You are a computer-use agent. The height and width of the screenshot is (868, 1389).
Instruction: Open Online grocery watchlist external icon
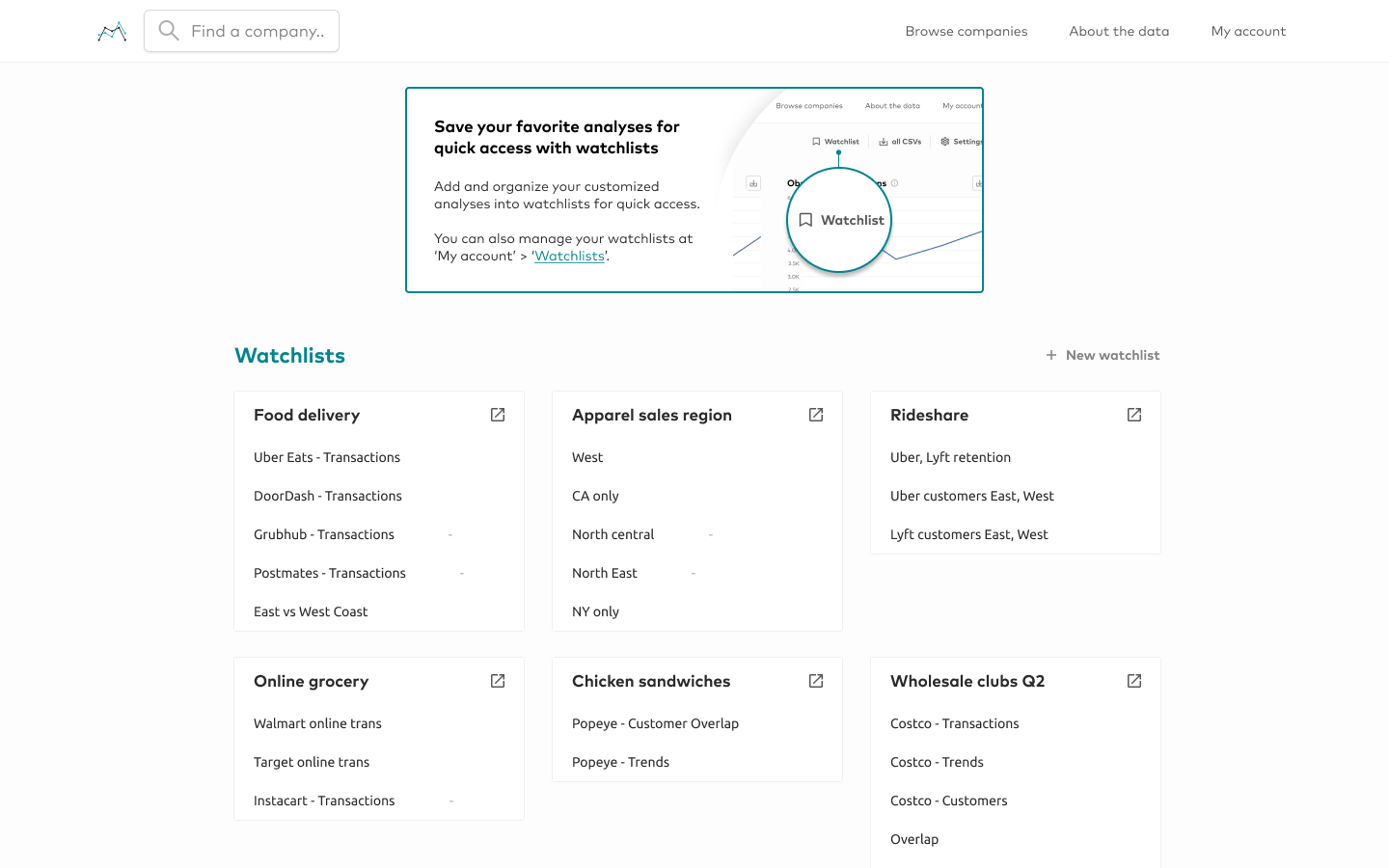(498, 681)
